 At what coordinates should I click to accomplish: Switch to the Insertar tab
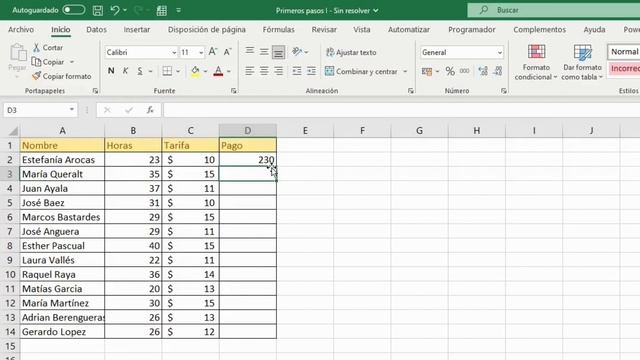(137, 29)
